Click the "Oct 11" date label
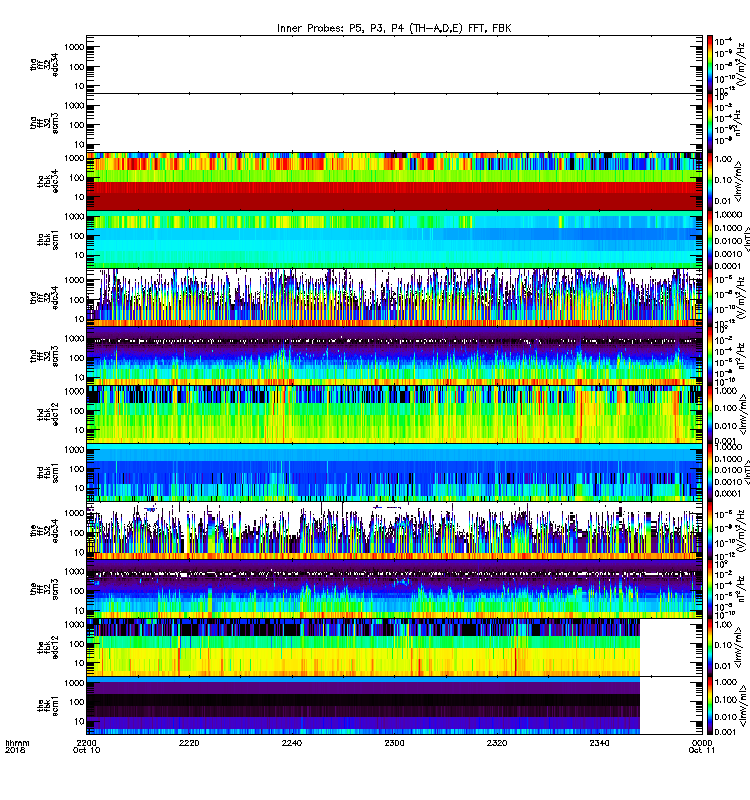 coord(702,750)
